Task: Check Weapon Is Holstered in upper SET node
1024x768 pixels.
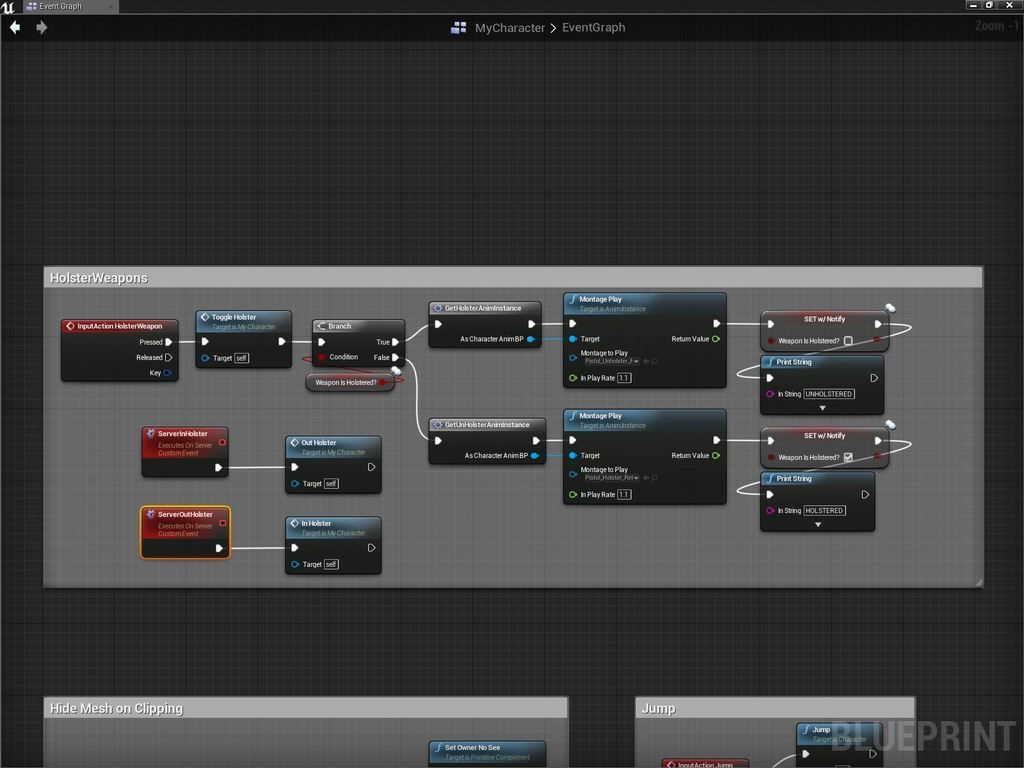Action: click(848, 341)
